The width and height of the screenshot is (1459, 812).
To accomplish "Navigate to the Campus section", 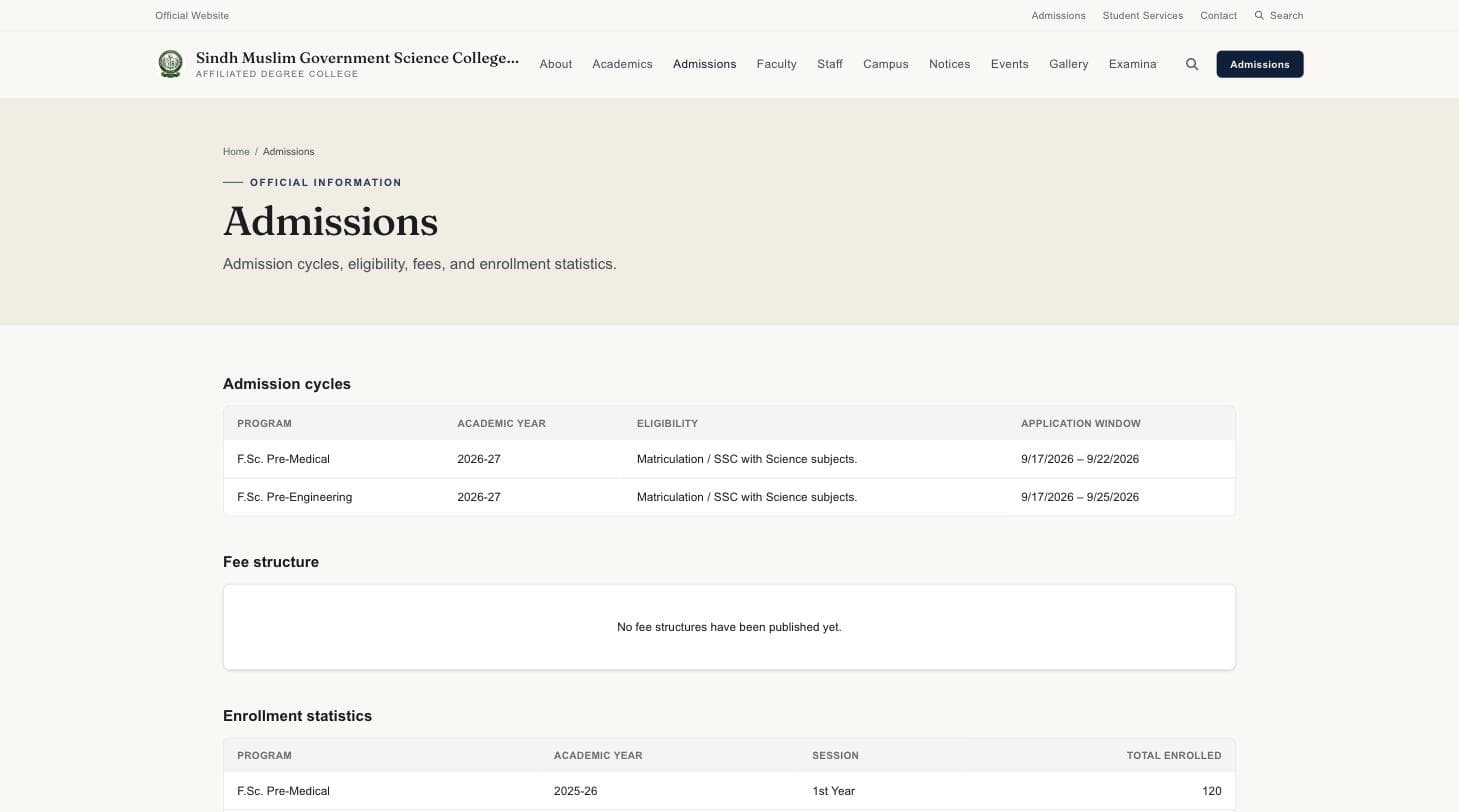I will tap(886, 64).
